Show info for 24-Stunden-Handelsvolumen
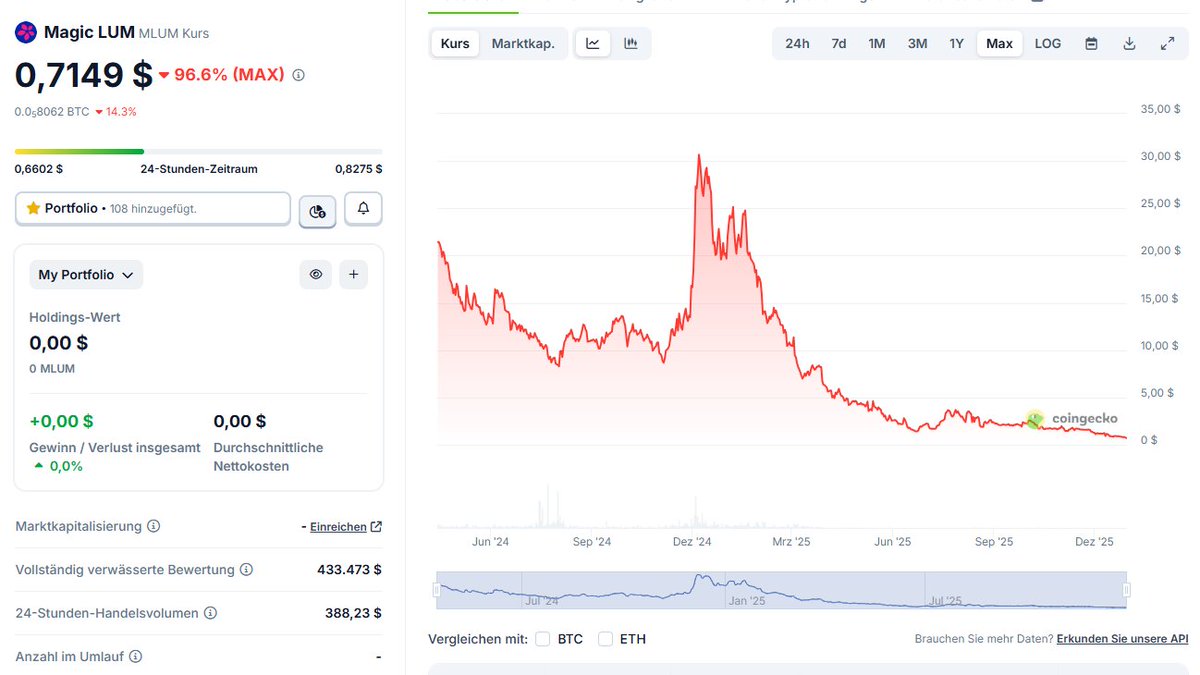Screen dimensions: 1200x675 (210, 613)
